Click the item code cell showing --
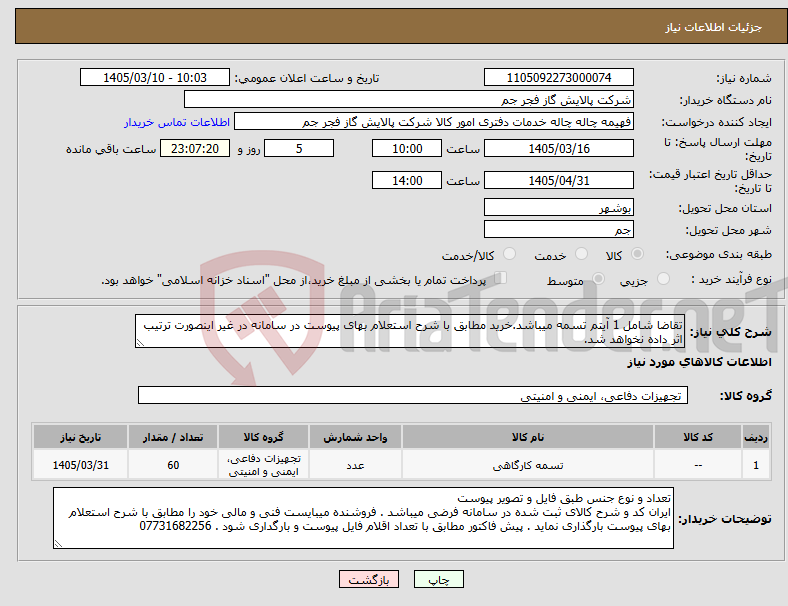The height and width of the screenshot is (606, 788). click(698, 465)
